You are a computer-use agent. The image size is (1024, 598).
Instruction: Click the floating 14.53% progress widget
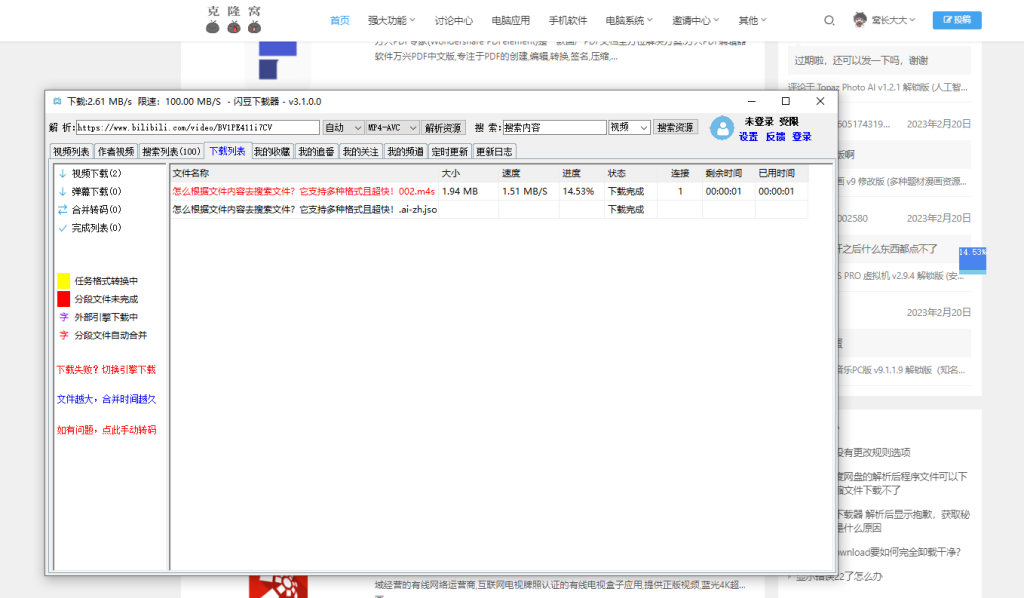click(972, 260)
